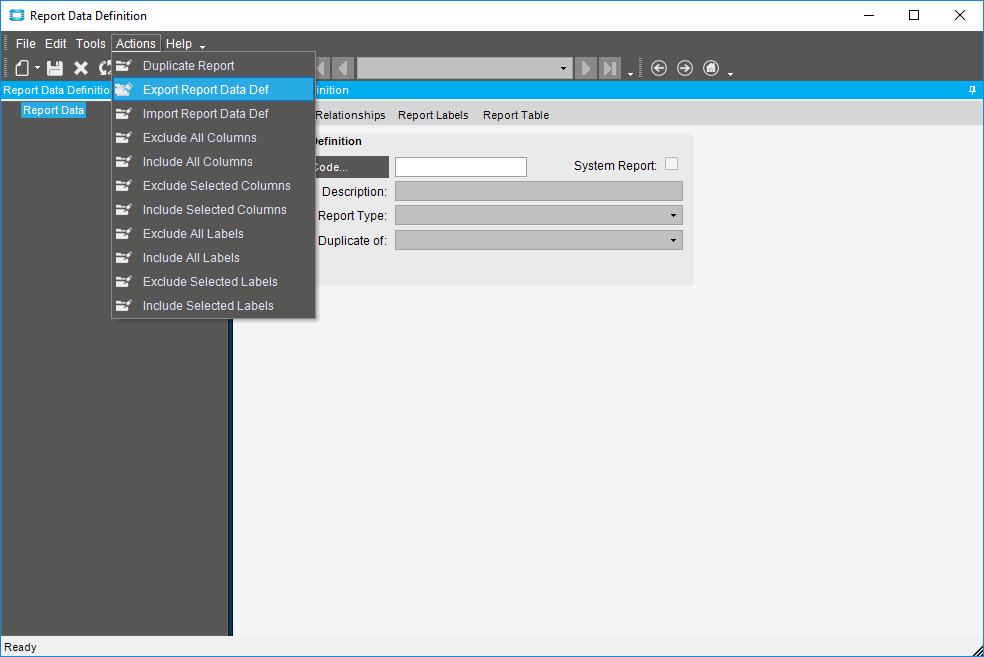Viewport: 984px width, 657px height.
Task: Click the New document toolbar icon
Action: click(x=22, y=68)
